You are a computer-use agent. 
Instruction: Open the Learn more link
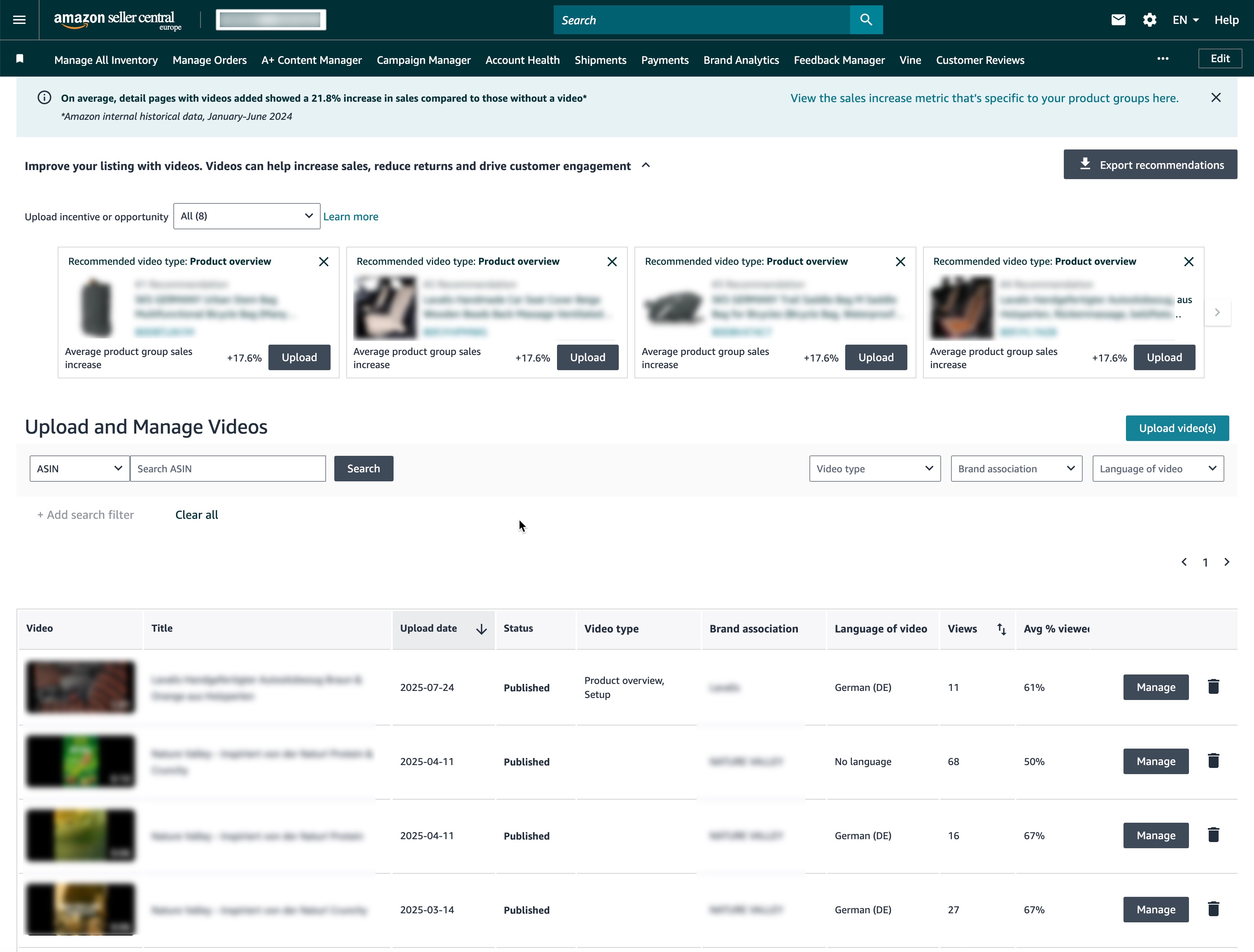click(350, 216)
